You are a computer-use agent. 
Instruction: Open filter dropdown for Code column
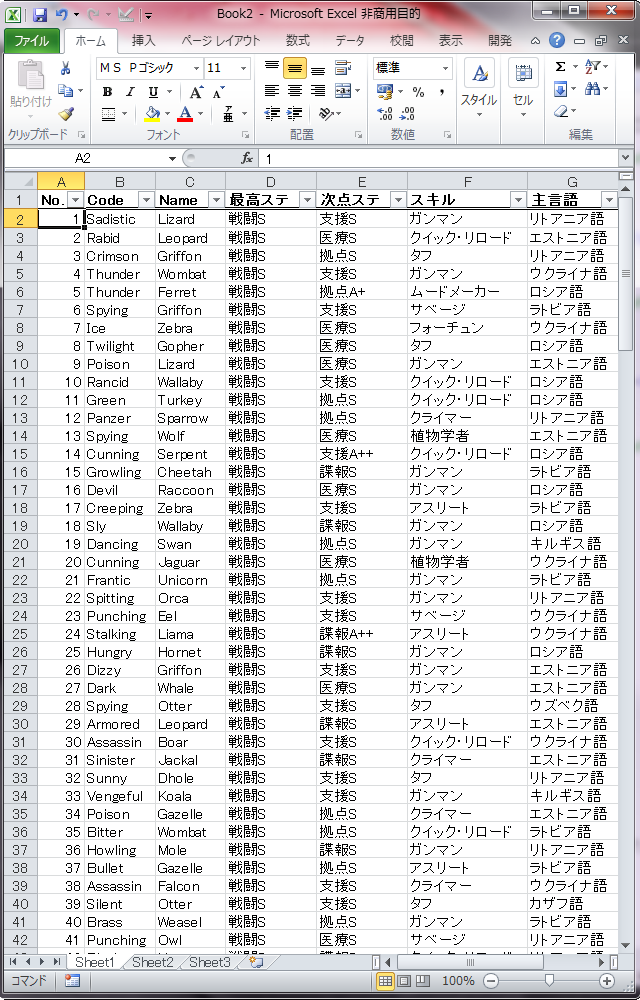(x=147, y=200)
